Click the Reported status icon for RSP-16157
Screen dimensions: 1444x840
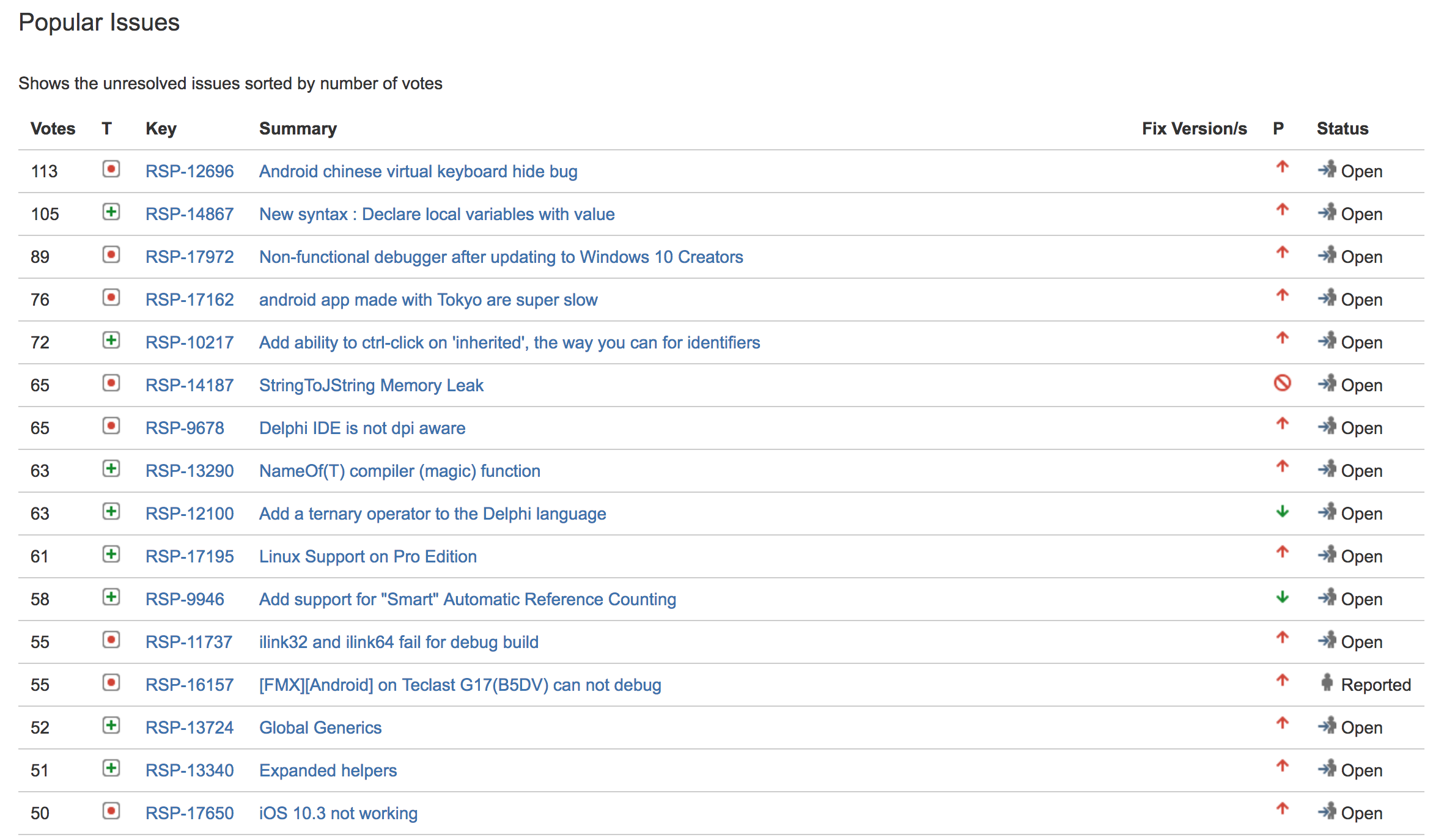tap(1327, 682)
